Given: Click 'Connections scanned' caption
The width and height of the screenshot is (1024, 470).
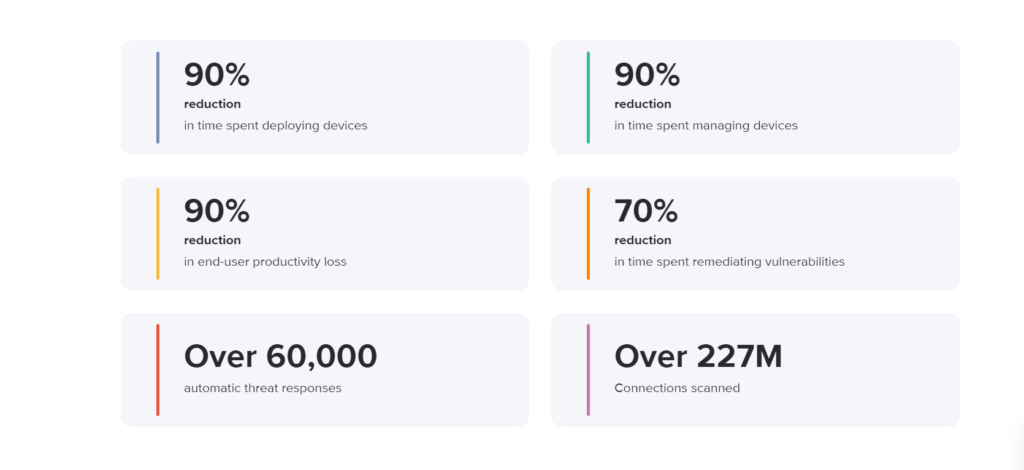Looking at the screenshot, I should 677,388.
